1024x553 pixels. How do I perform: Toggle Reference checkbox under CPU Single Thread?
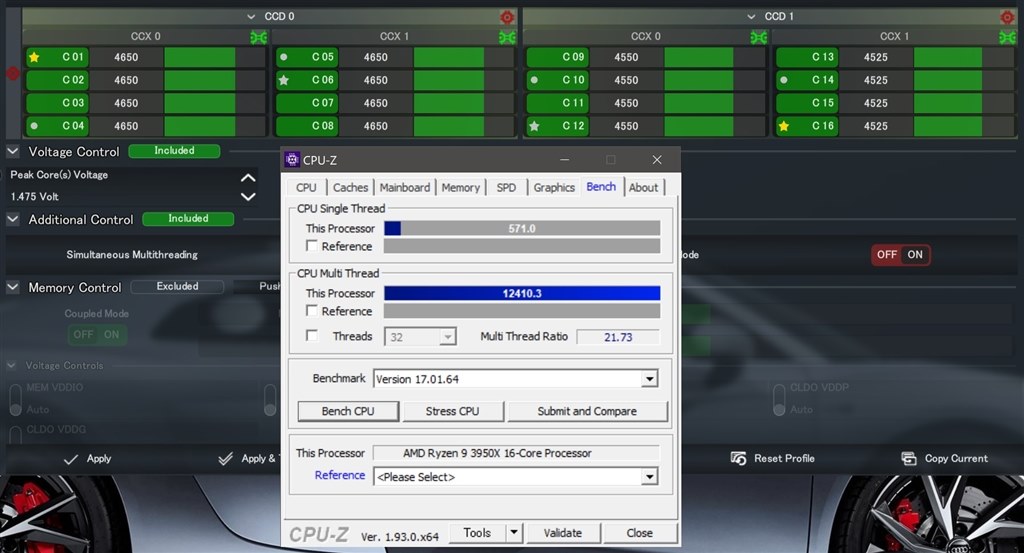[x=312, y=246]
